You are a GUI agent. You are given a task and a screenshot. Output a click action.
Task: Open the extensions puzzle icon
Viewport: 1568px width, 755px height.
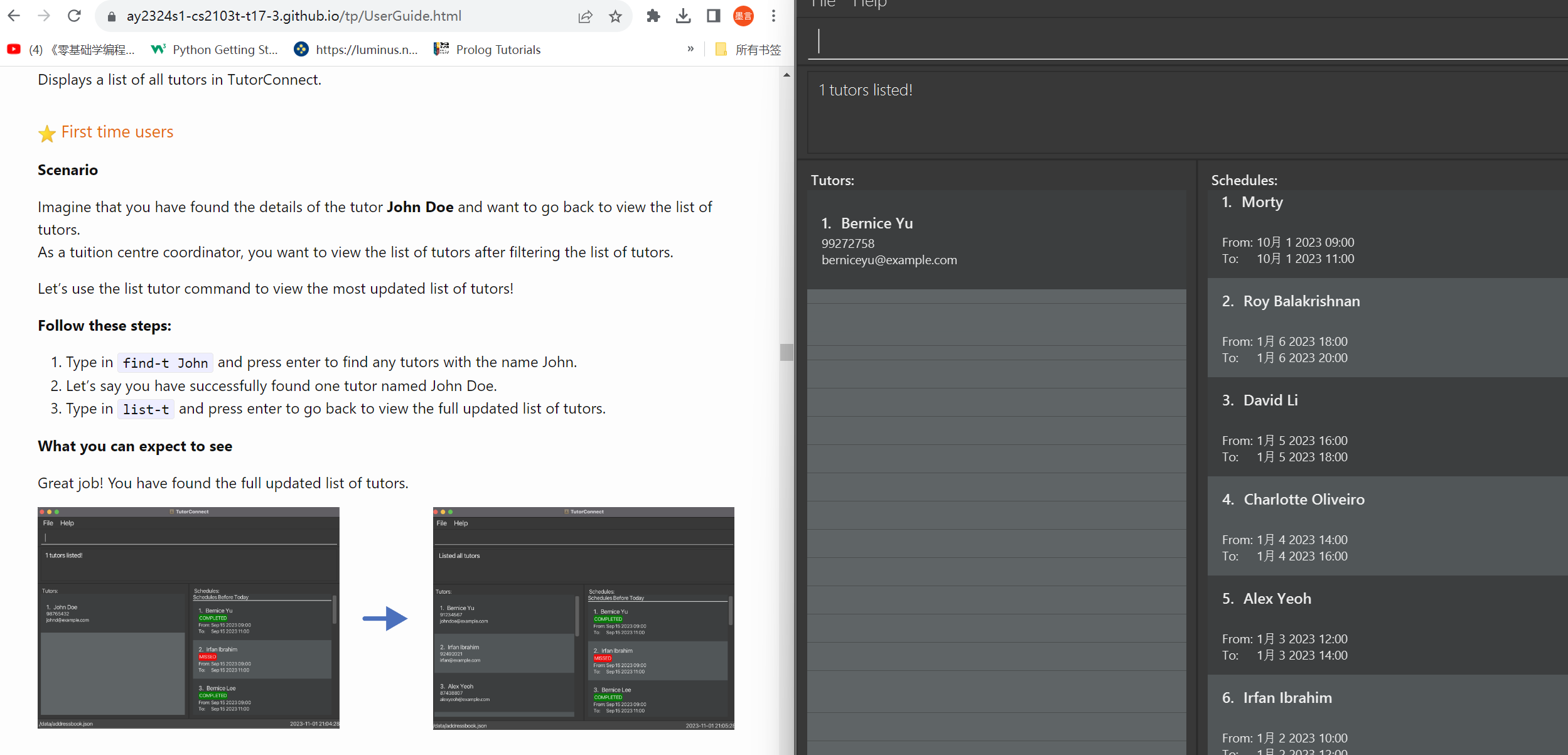[653, 16]
